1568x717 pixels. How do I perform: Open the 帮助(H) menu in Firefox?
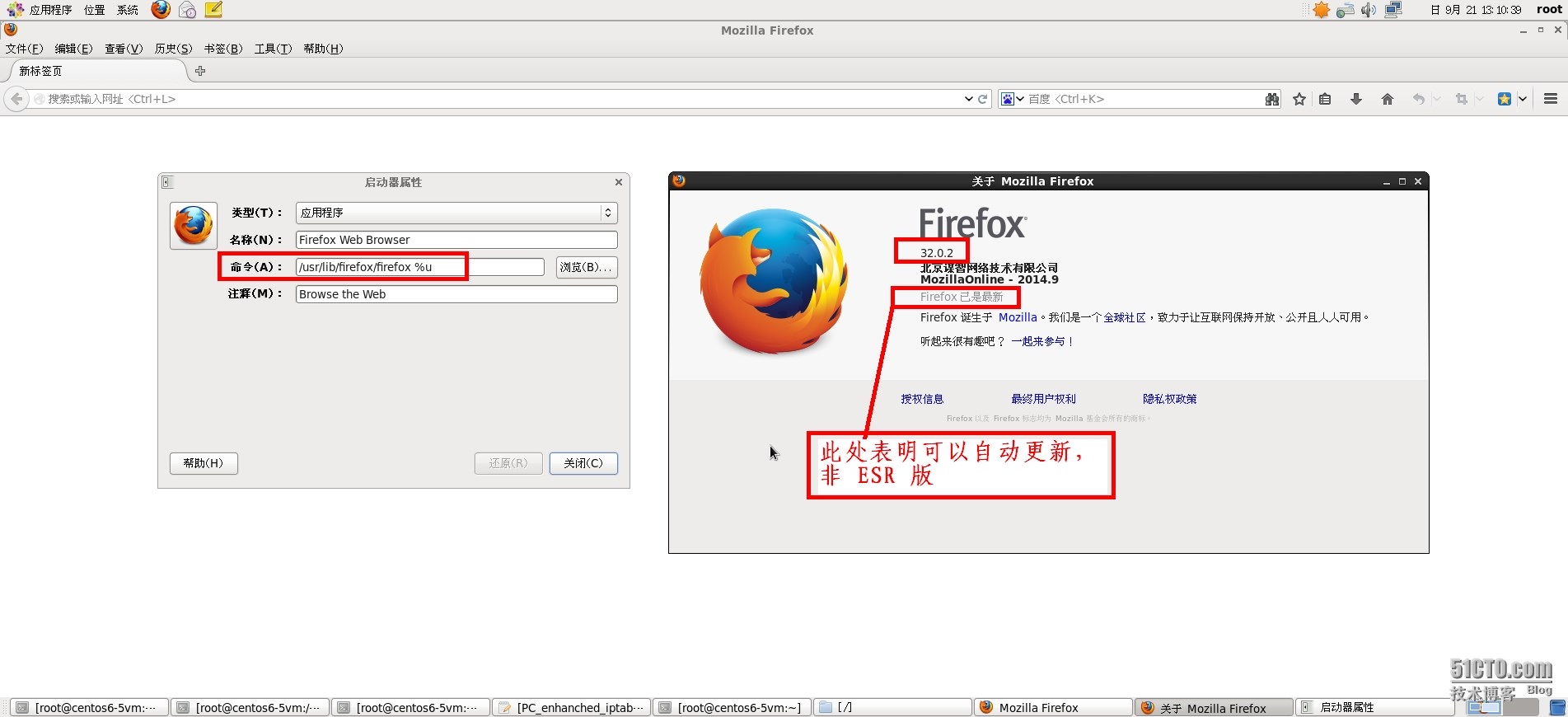point(323,49)
